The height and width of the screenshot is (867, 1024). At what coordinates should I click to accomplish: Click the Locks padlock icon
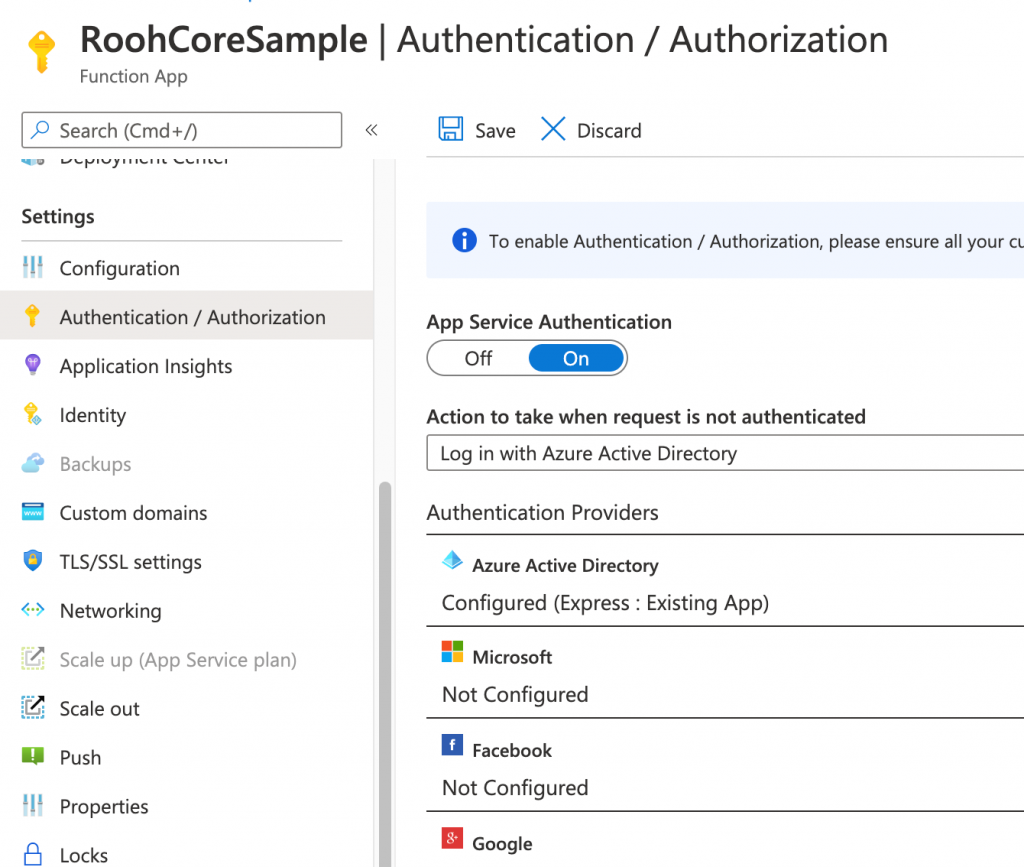click(x=33, y=855)
